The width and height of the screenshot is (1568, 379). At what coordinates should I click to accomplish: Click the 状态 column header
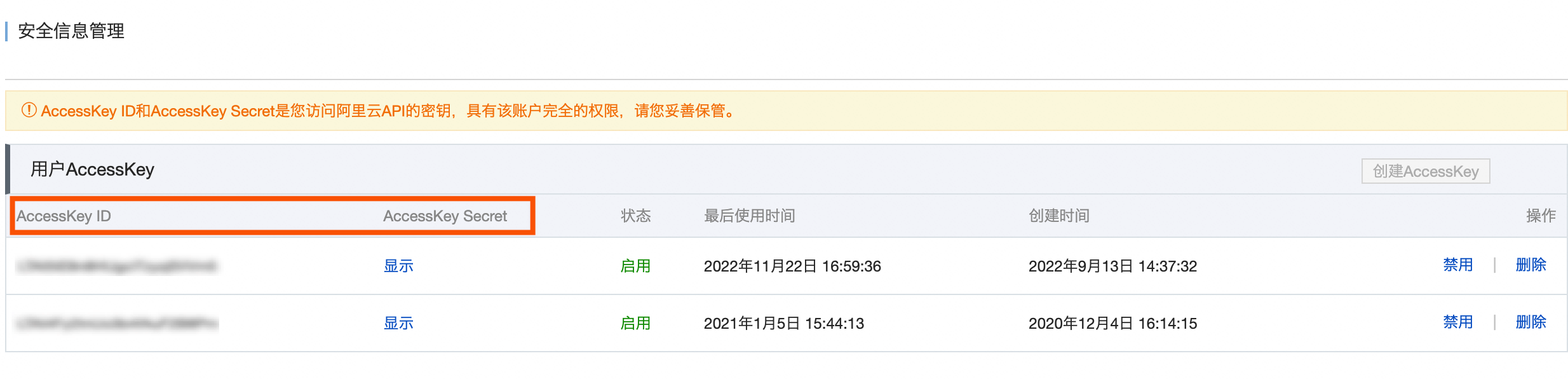point(635,216)
